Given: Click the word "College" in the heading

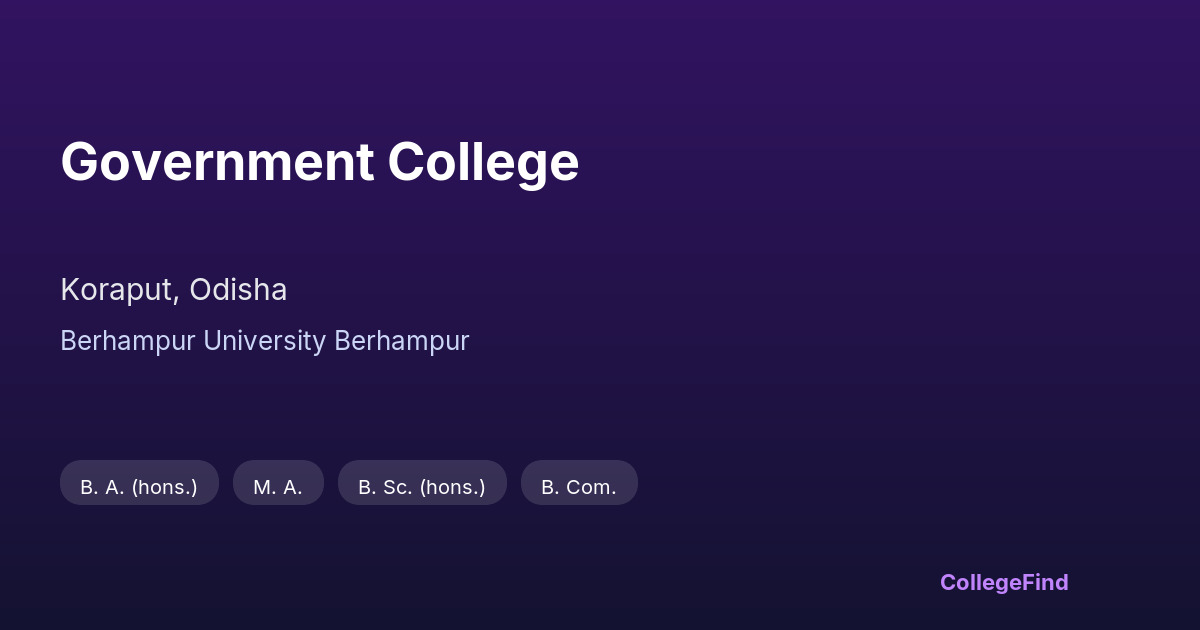Looking at the screenshot, I should pos(483,162).
